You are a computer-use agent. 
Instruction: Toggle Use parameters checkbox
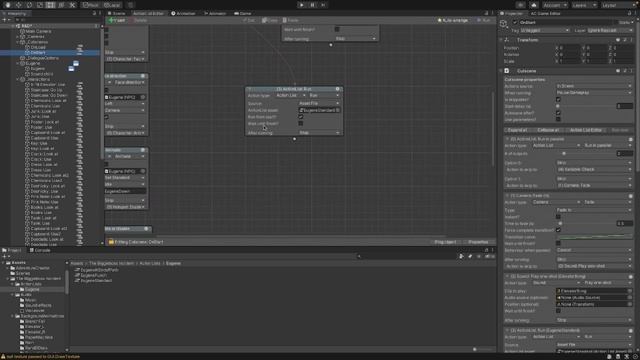(558, 120)
